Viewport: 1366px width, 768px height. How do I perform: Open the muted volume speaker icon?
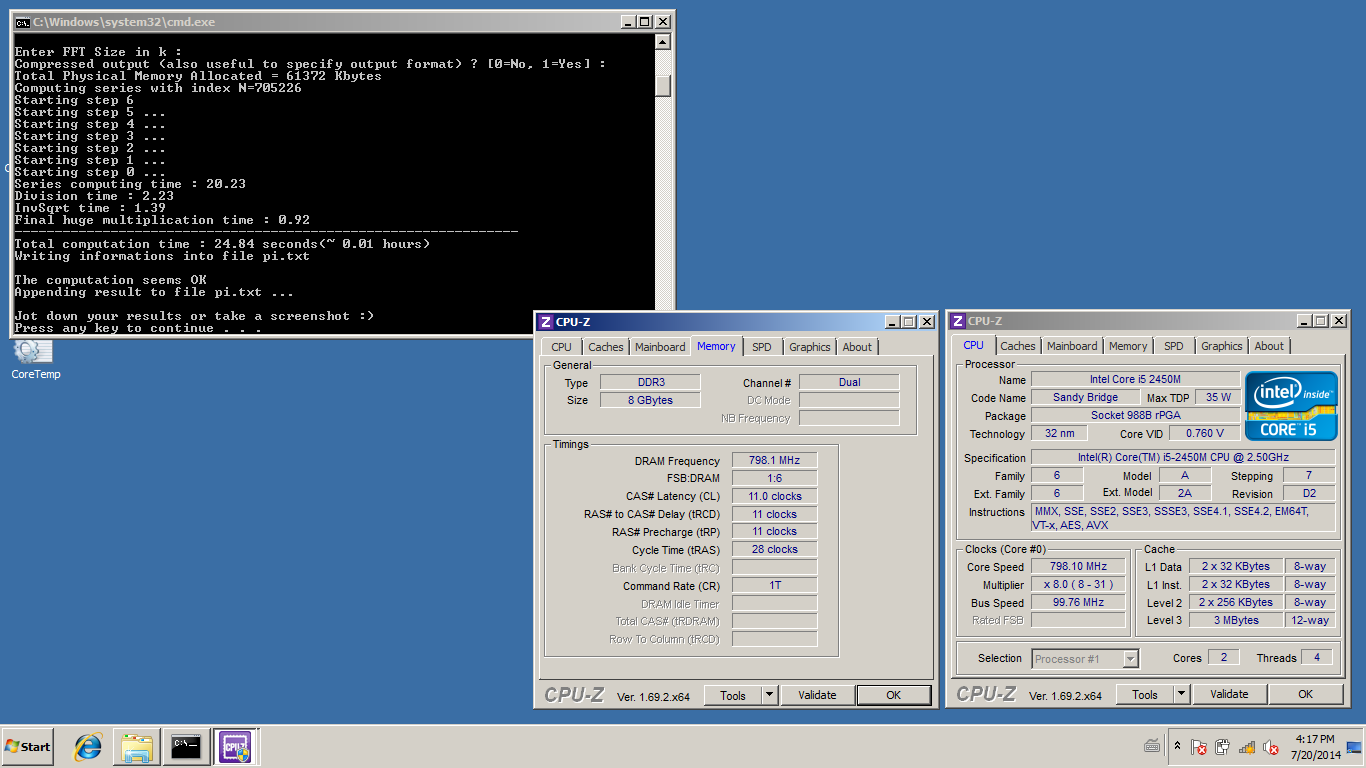point(1271,747)
